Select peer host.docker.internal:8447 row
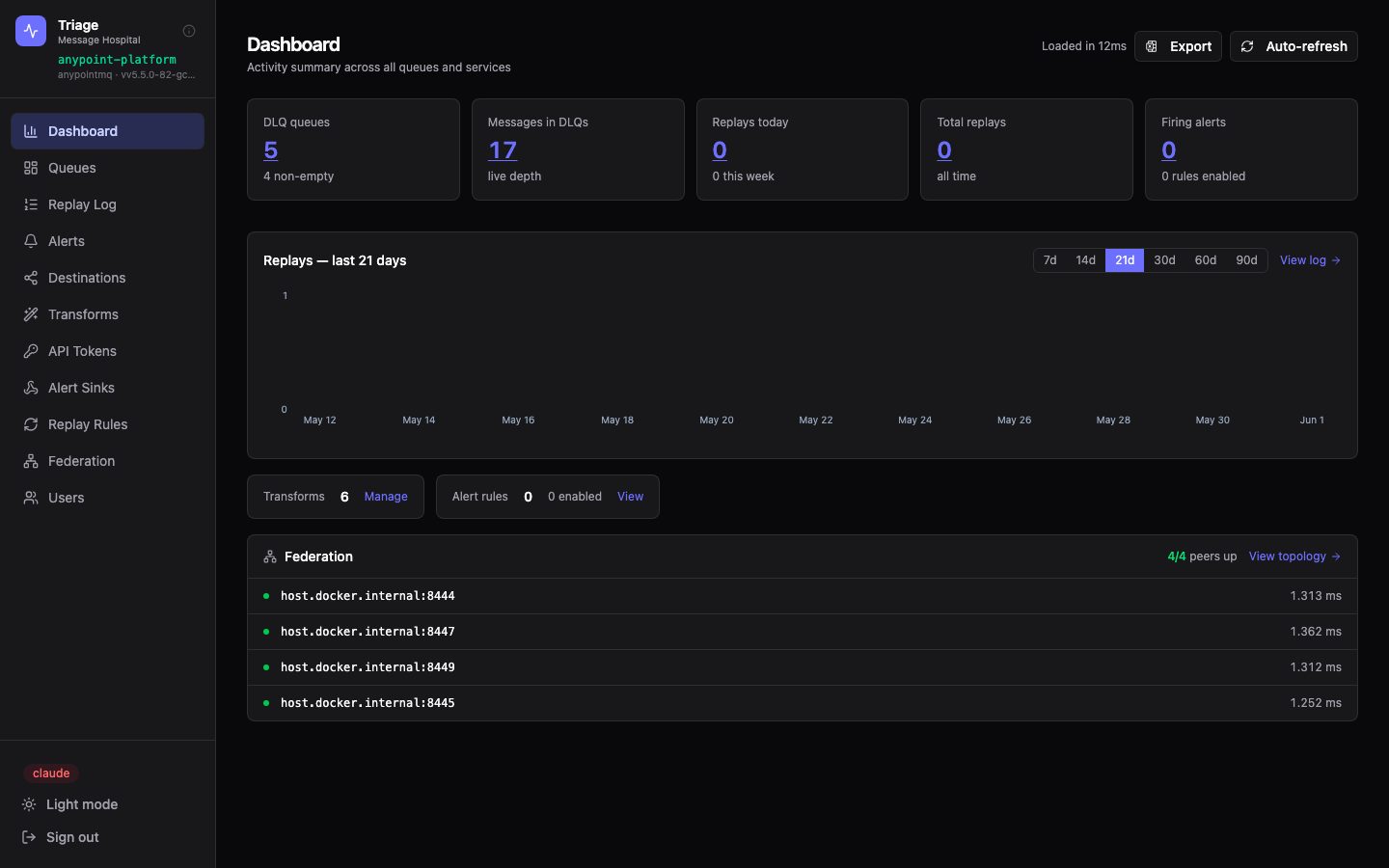1389x868 pixels. pos(803,632)
